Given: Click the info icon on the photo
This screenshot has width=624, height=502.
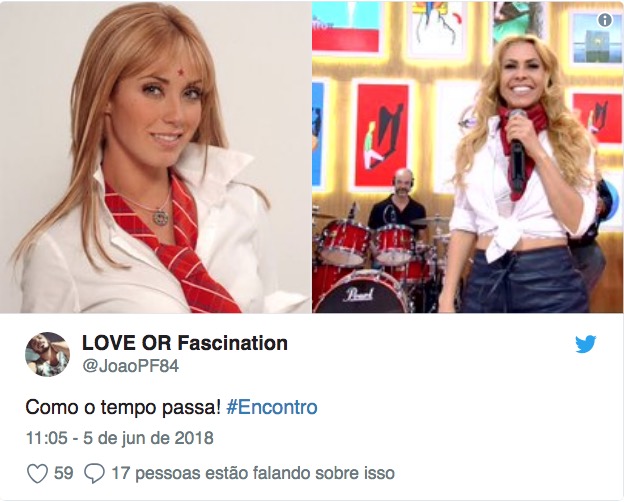Looking at the screenshot, I should tap(604, 20).
